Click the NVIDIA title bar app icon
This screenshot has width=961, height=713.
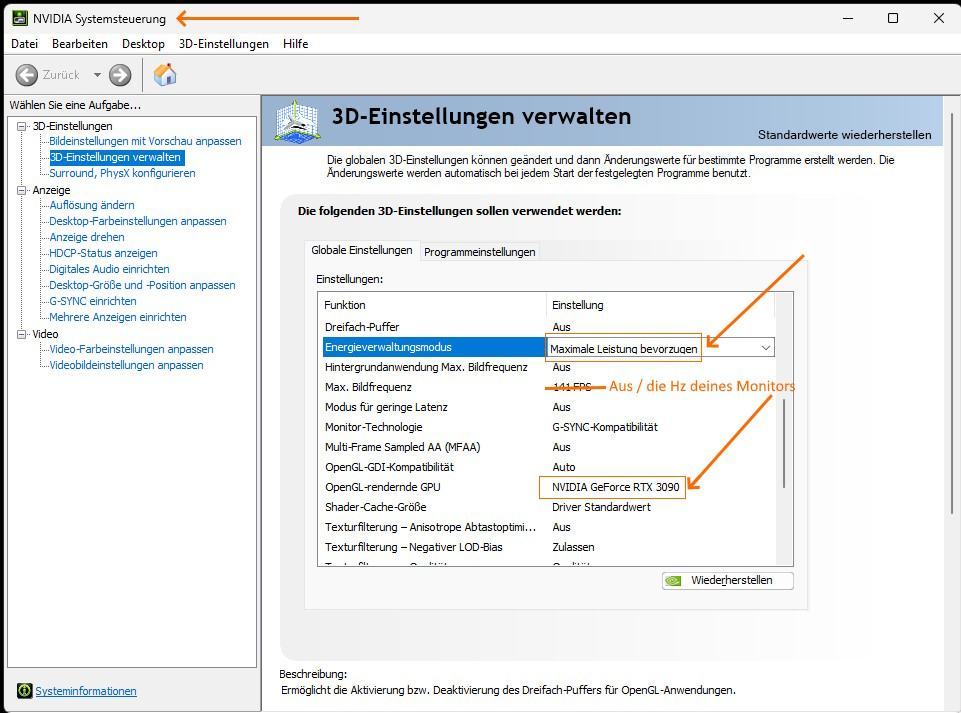(x=20, y=18)
